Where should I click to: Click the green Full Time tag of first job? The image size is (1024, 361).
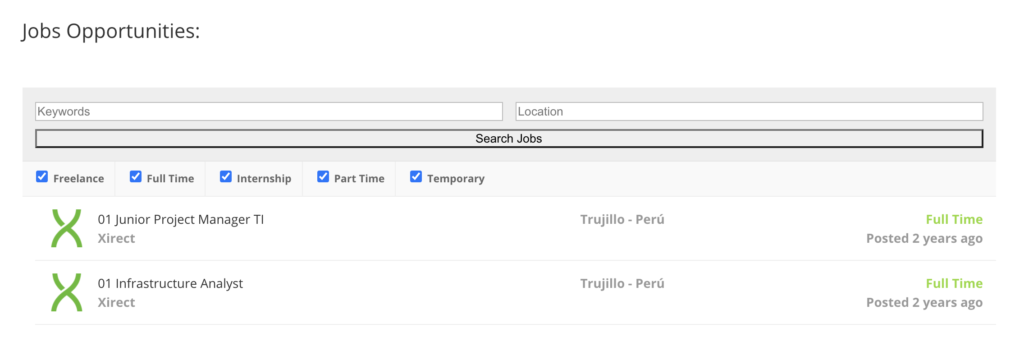[954, 219]
